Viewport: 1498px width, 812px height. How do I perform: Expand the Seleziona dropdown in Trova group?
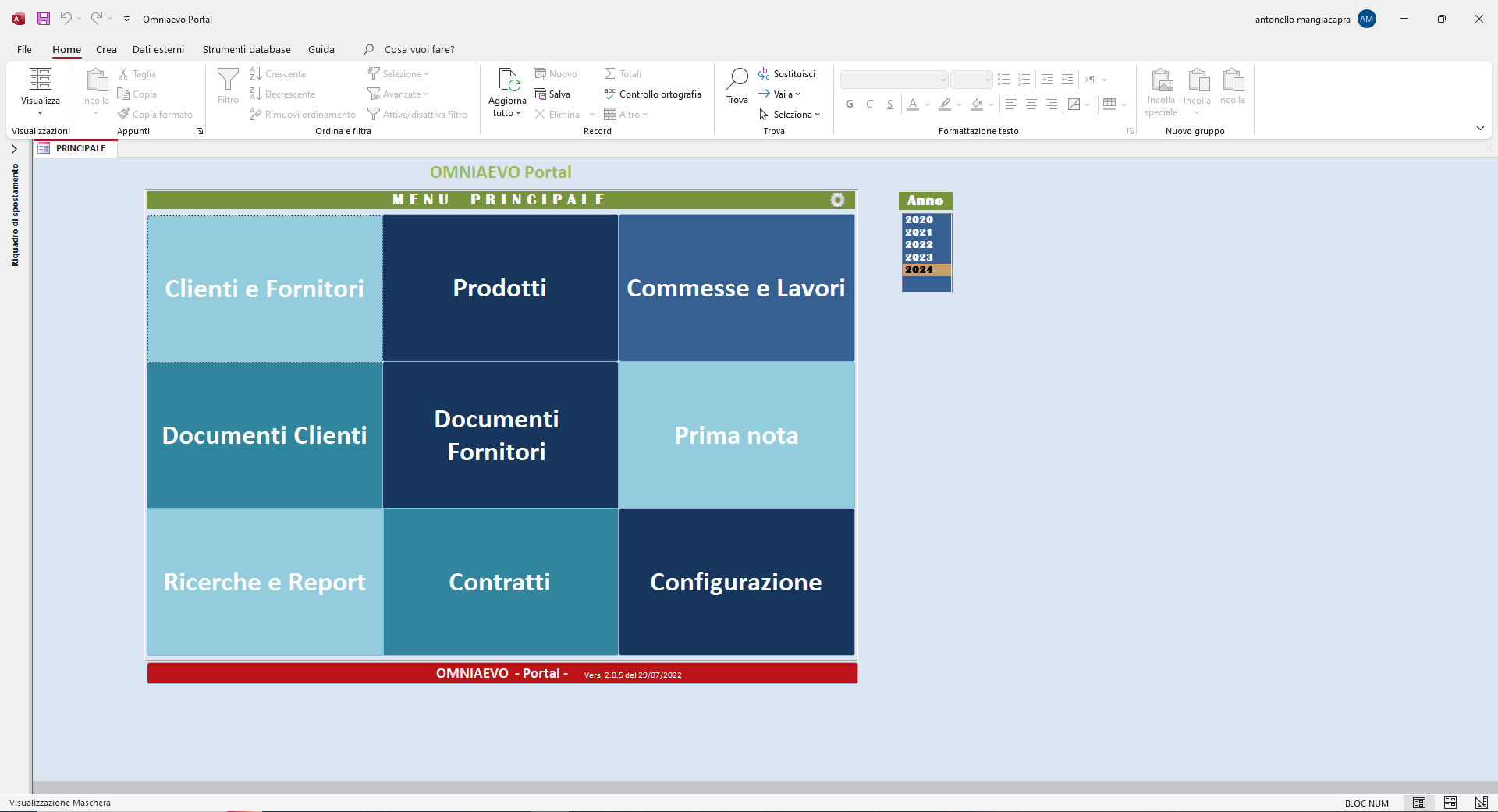[790, 115]
